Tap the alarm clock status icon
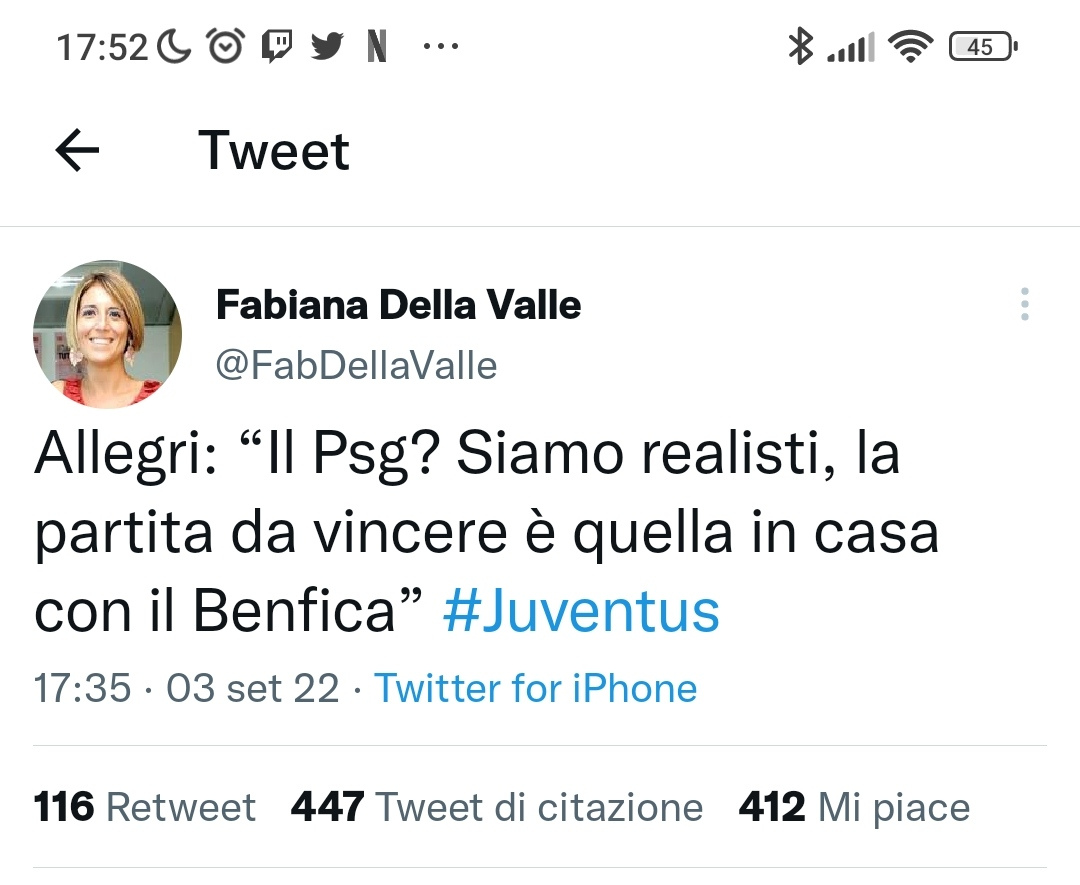Image resolution: width=1080 pixels, height=885 pixels. click(x=225, y=46)
